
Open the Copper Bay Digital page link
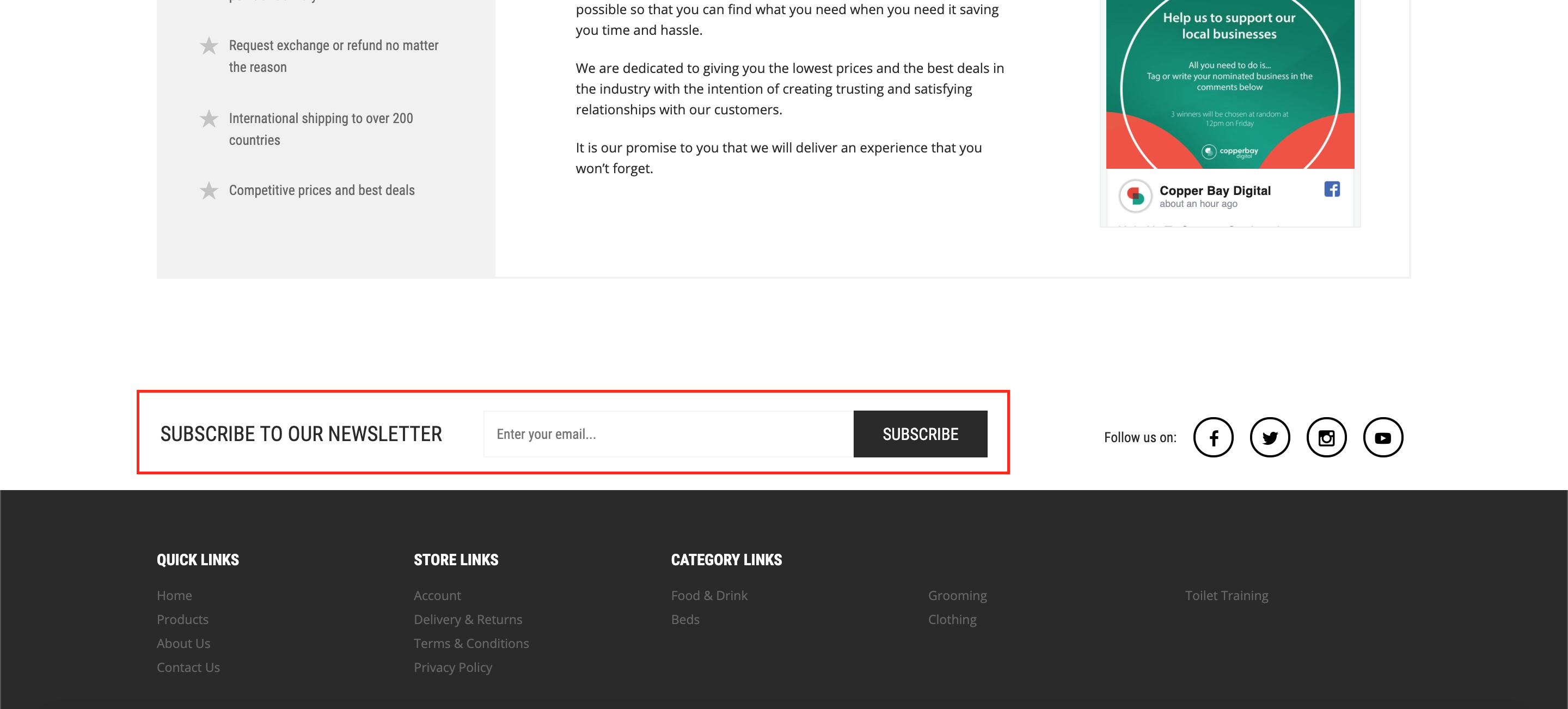1214,191
